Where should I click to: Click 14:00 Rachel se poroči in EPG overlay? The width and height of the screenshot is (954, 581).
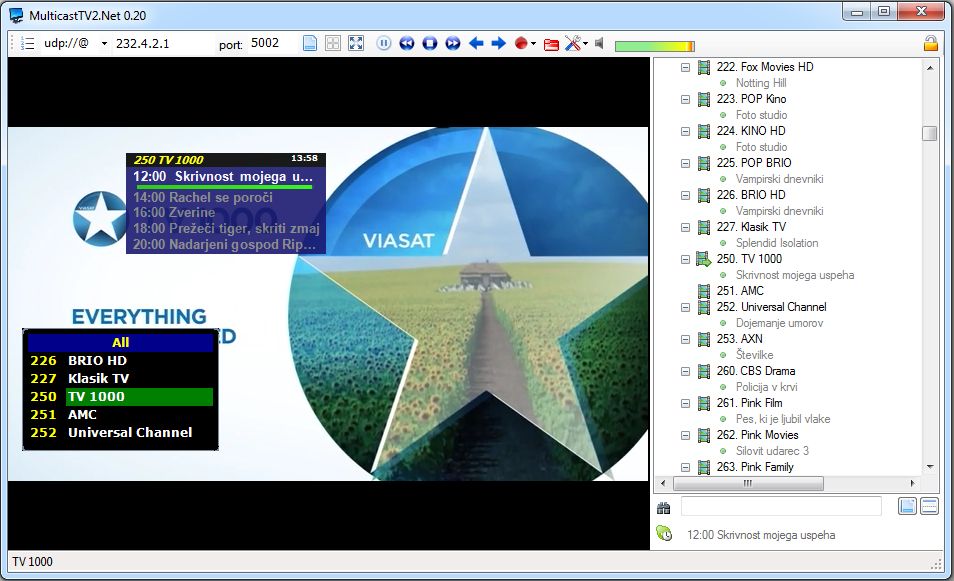click(x=203, y=198)
